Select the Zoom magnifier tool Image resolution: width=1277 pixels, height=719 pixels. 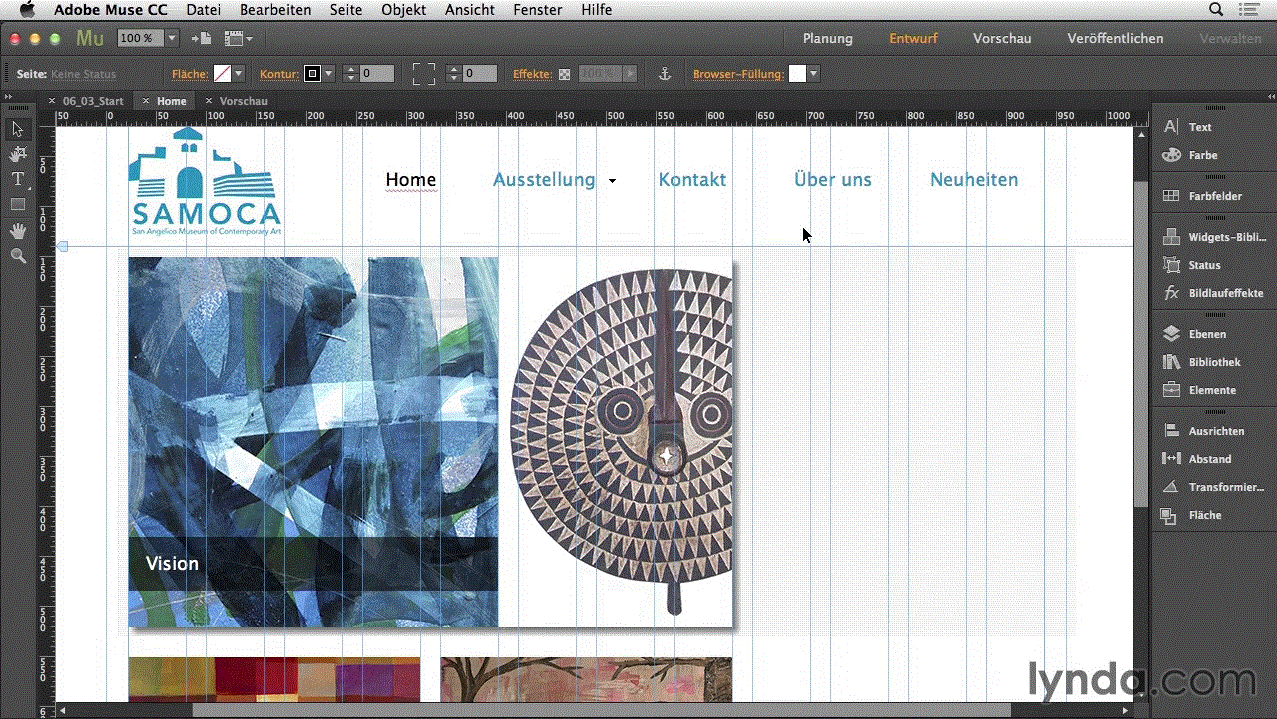[x=18, y=256]
